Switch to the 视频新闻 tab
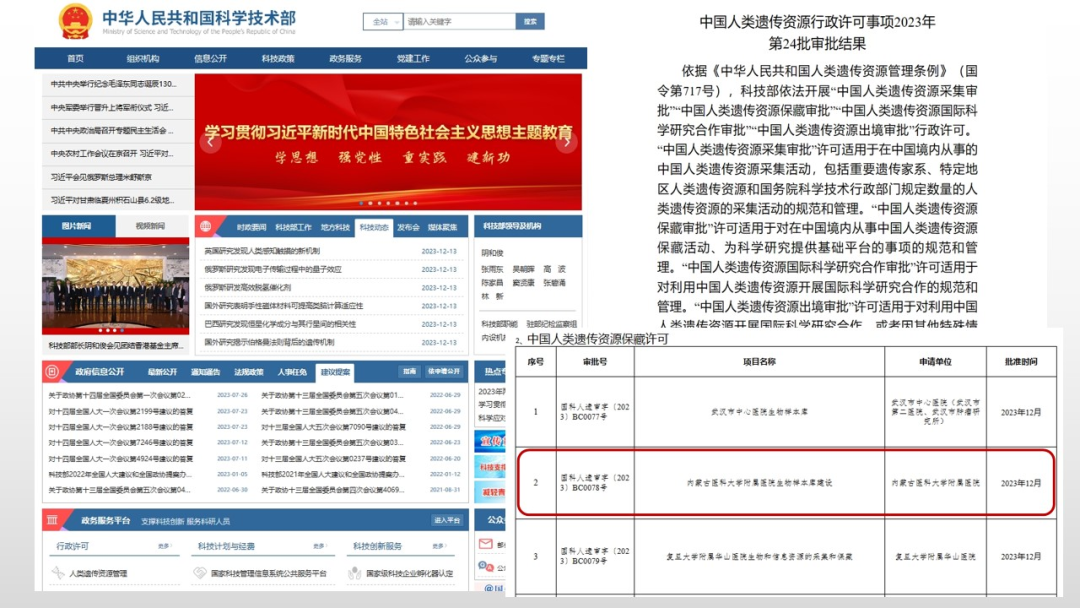 pyautogui.click(x=152, y=226)
